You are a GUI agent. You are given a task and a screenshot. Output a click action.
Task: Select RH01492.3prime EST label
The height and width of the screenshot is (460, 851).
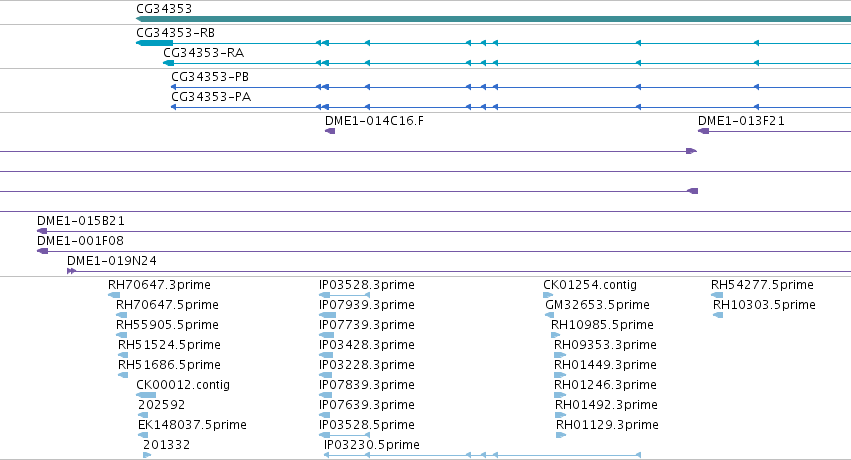pyautogui.click(x=606, y=405)
